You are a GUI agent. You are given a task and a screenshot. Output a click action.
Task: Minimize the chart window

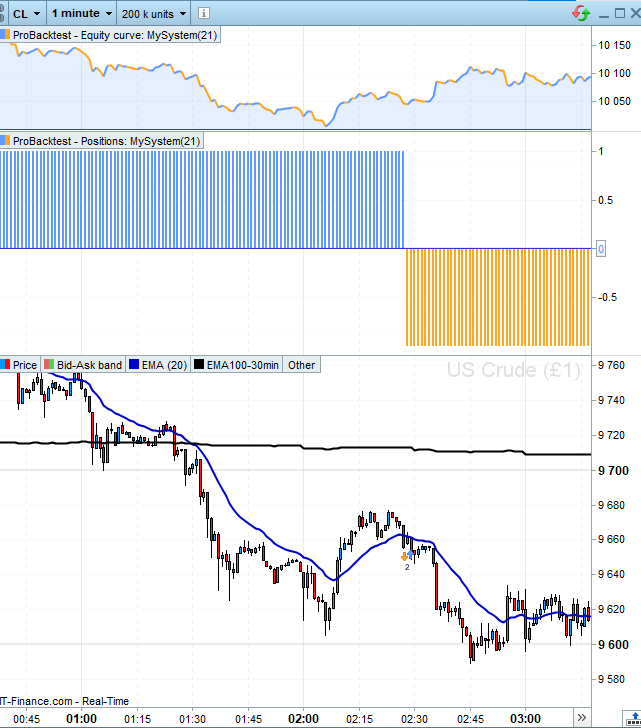pos(603,15)
